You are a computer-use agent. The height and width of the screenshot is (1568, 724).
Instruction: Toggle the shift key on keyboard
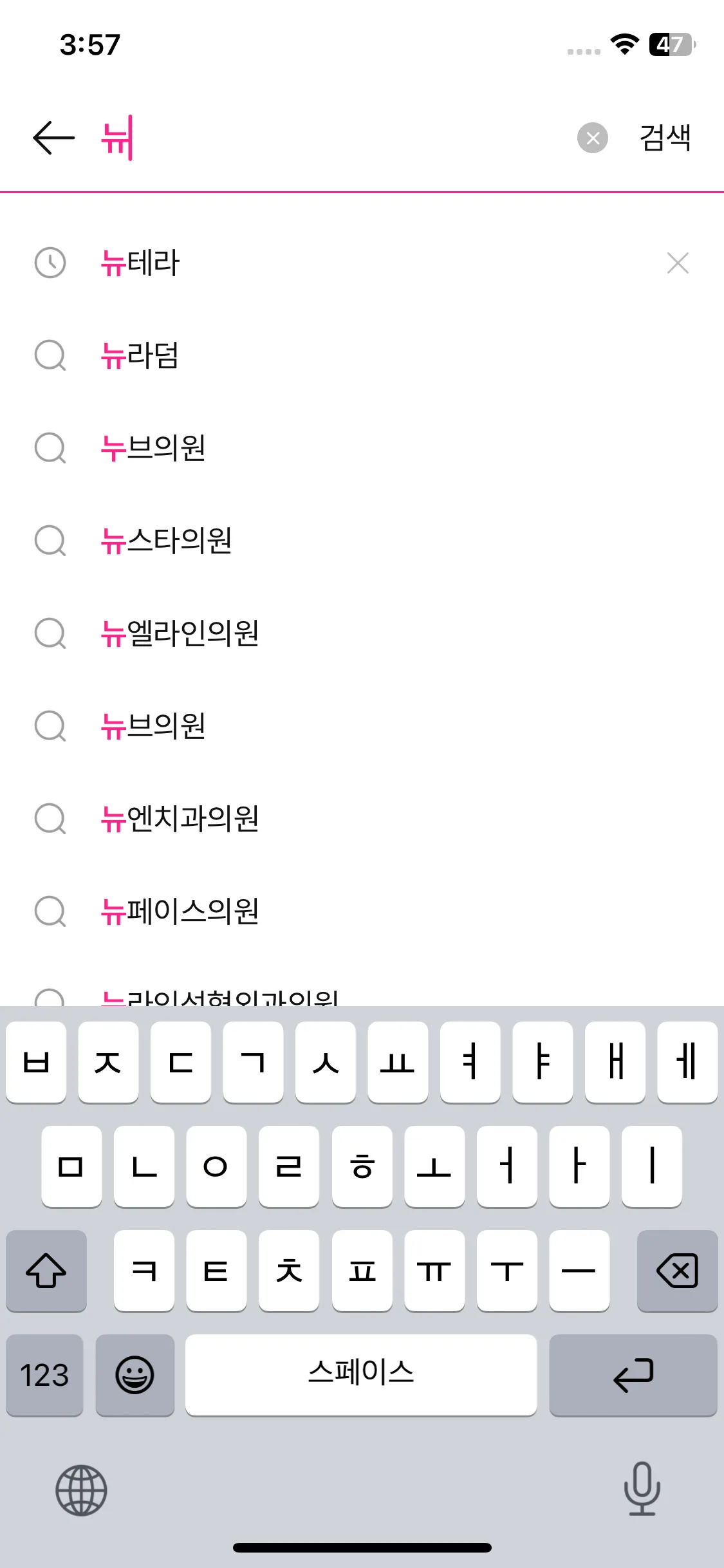pos(46,1271)
